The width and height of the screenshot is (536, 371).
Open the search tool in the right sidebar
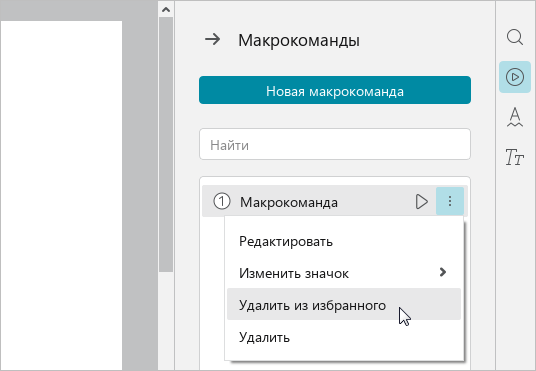point(515,37)
